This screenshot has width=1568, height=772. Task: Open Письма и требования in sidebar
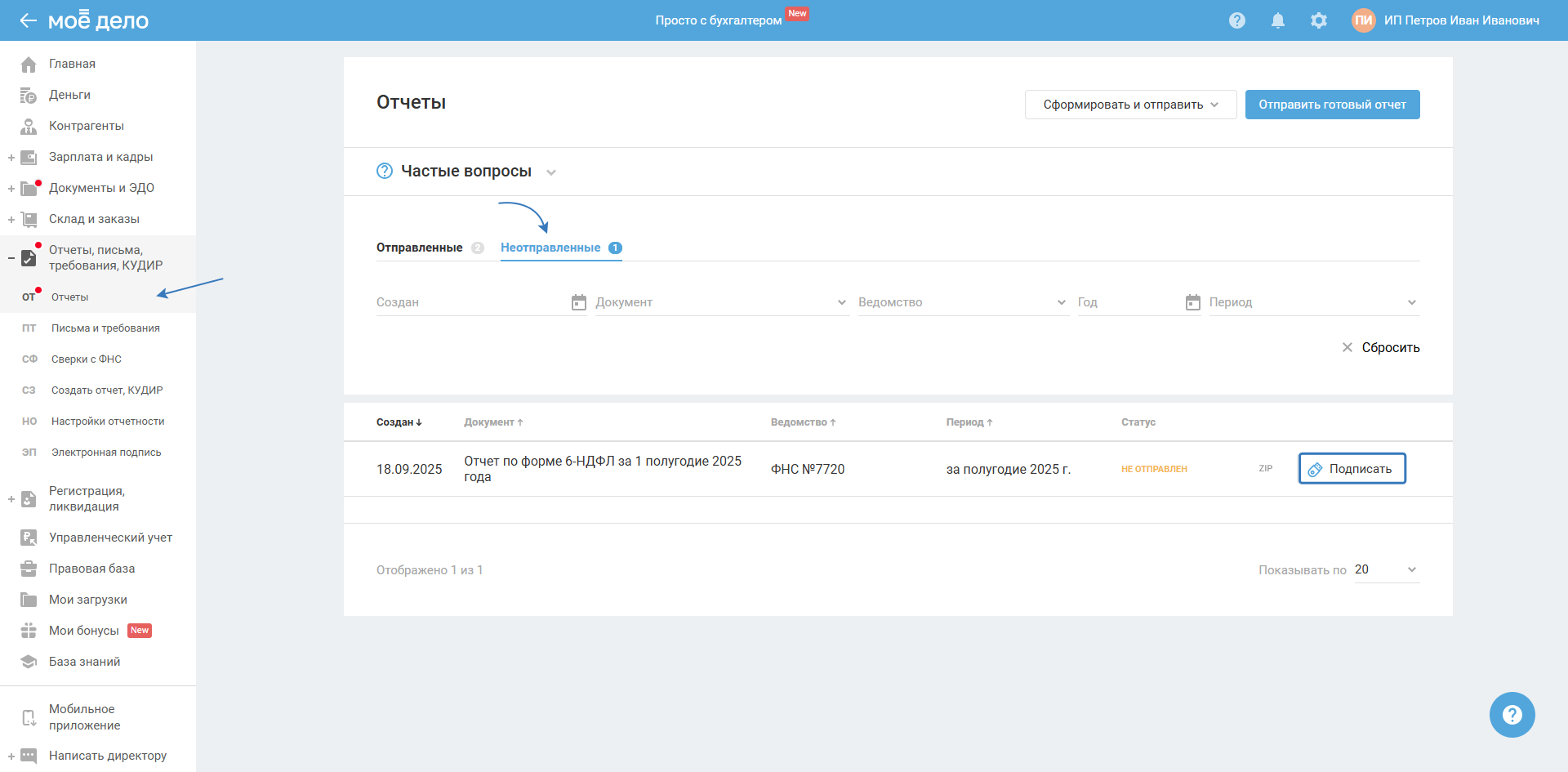click(x=105, y=328)
